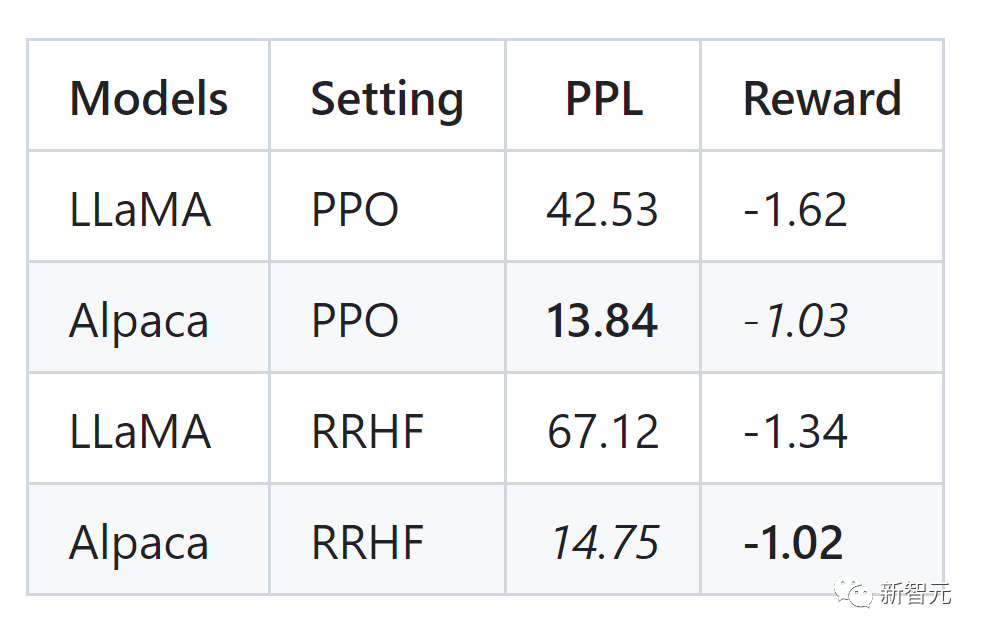Click the italic PPL value 14.75
Screen dimensions: 983x636
coord(604,543)
